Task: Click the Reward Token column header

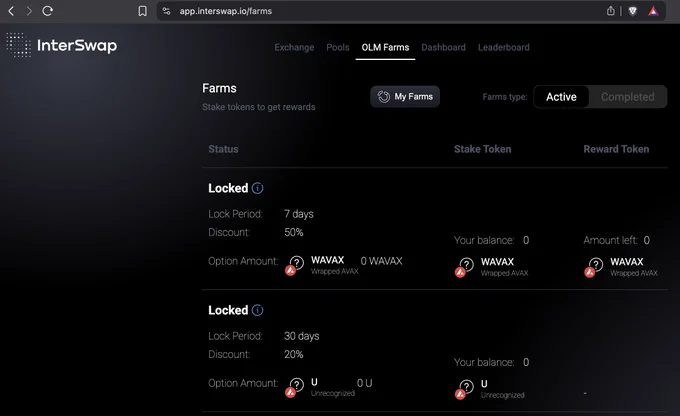Action: pos(616,149)
